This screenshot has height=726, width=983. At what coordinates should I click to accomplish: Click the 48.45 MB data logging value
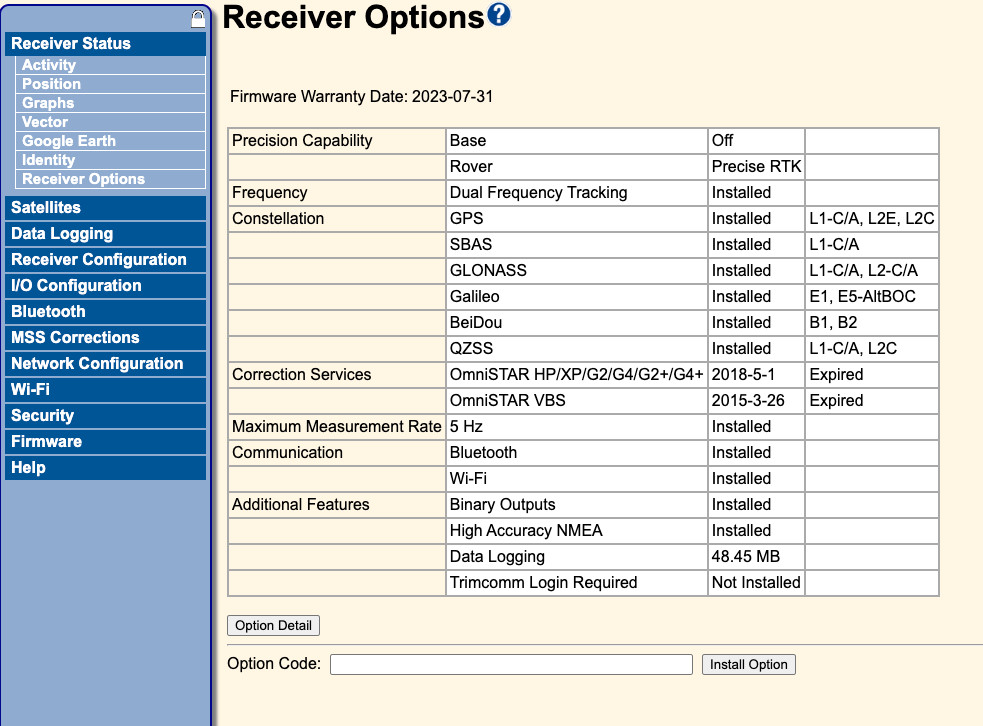coord(756,557)
